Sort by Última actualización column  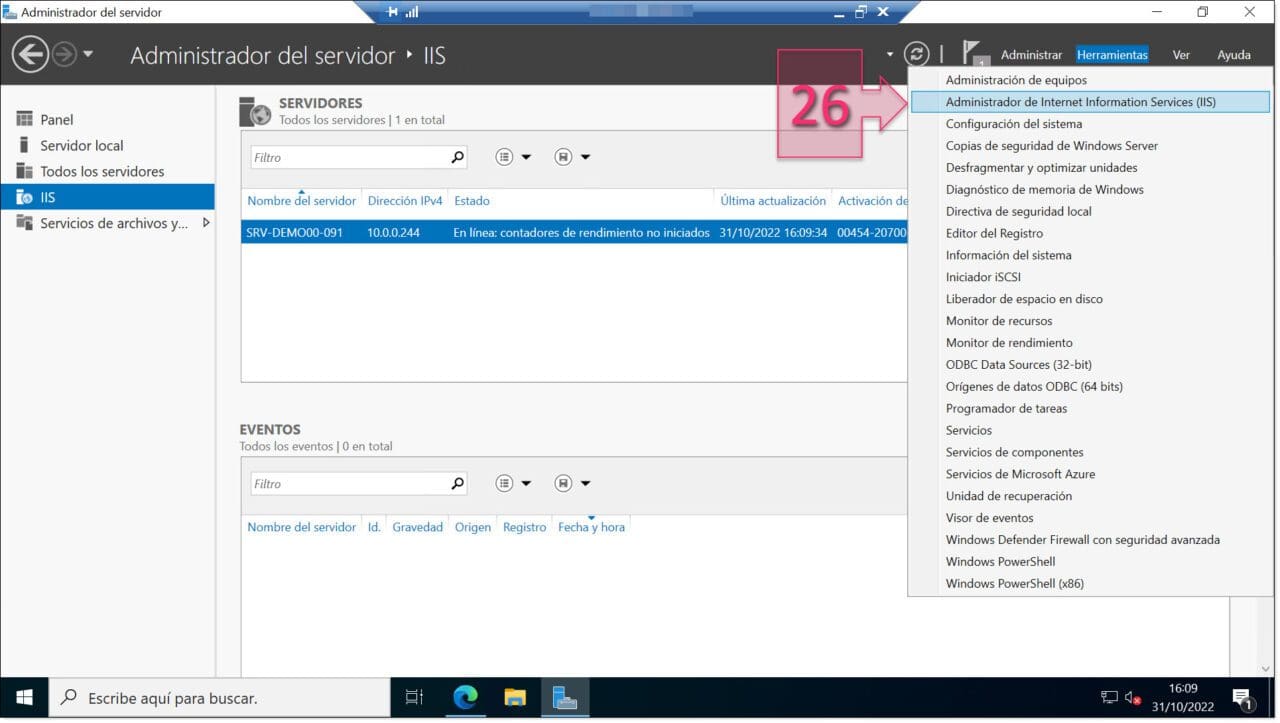pos(773,201)
